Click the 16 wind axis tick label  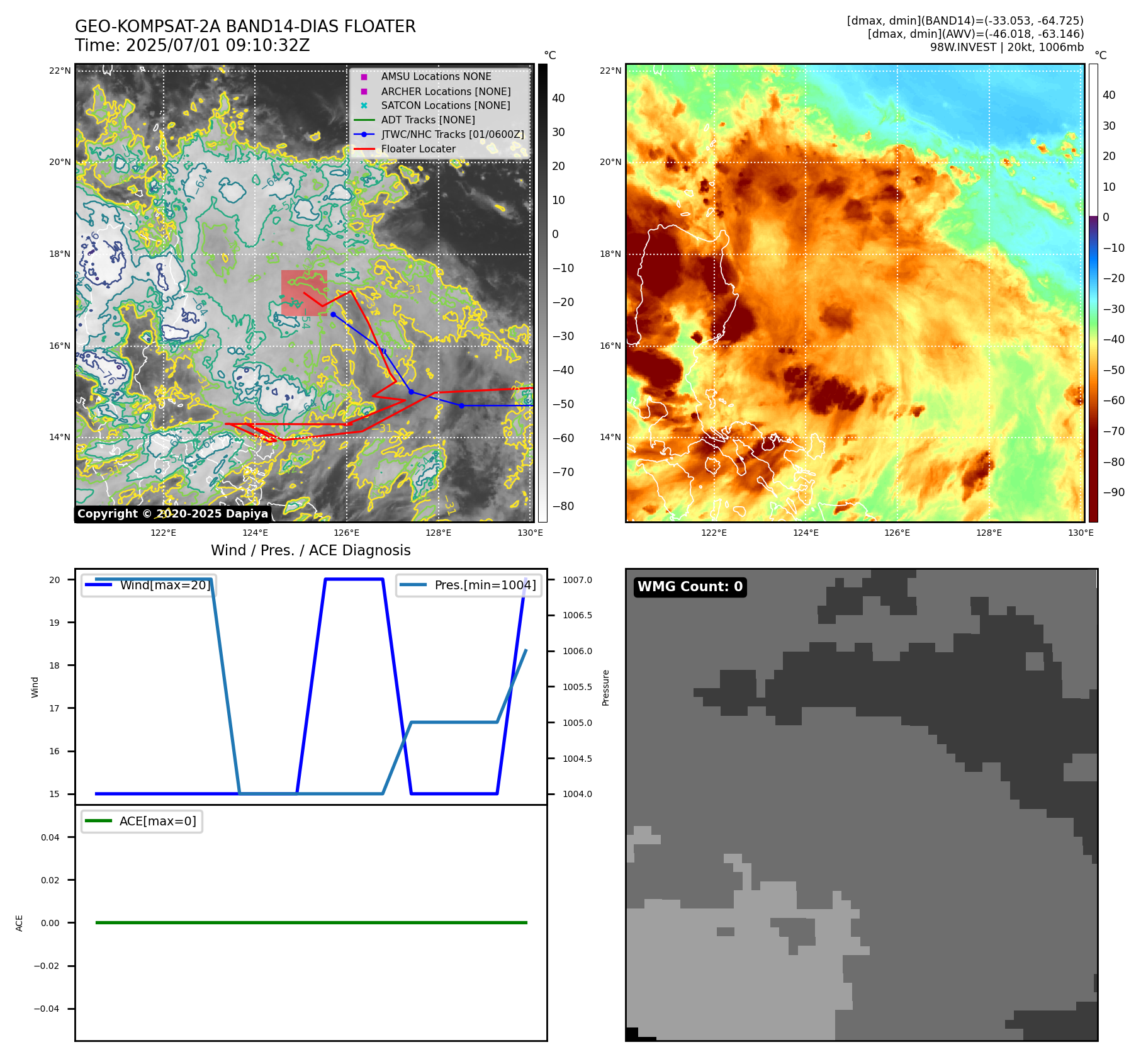(55, 751)
